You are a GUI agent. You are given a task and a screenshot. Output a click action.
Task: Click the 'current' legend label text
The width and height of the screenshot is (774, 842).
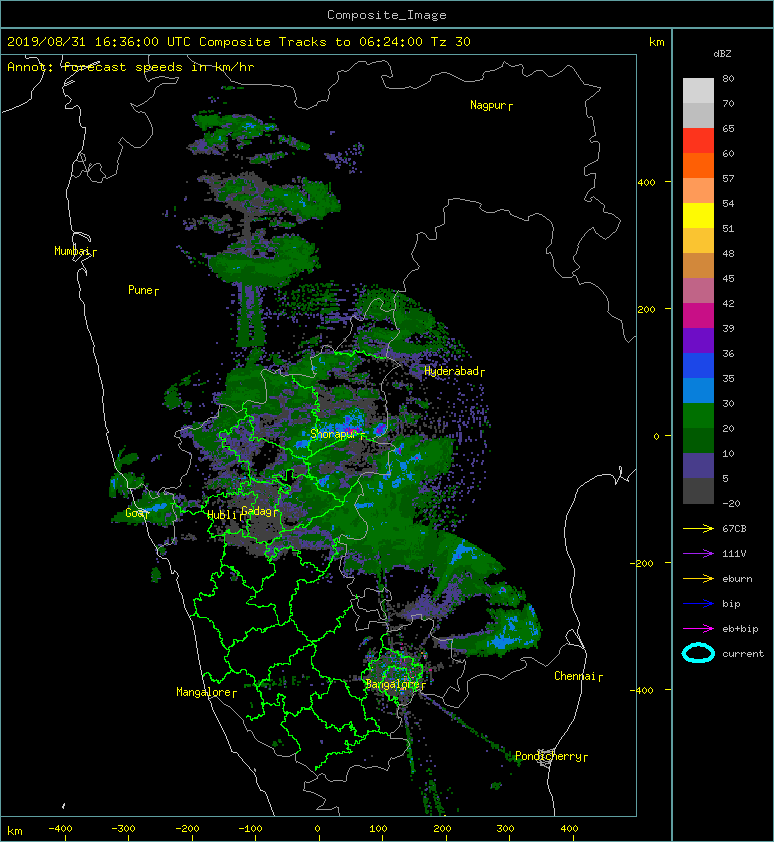(743, 654)
